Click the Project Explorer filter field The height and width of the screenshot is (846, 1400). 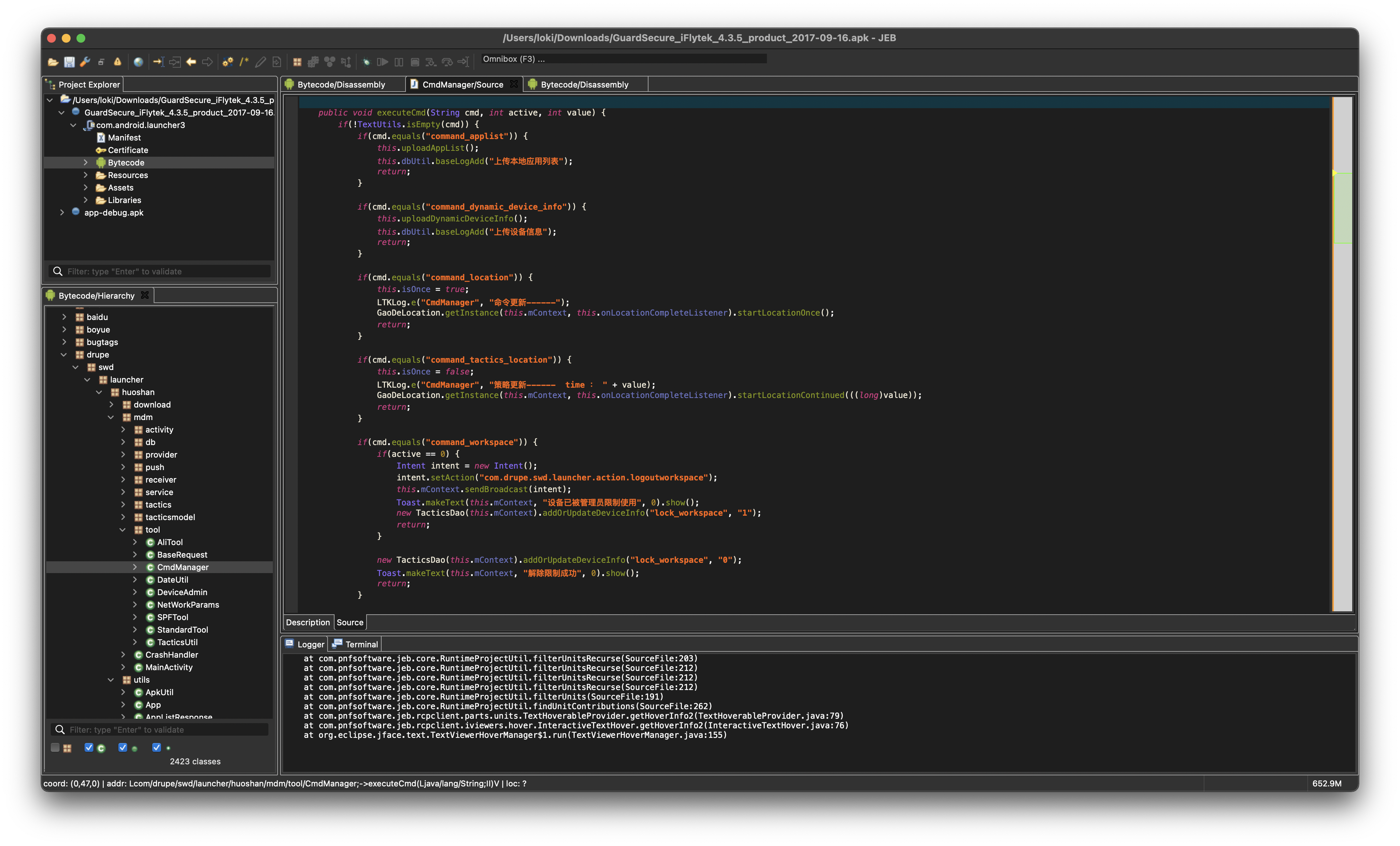point(159,272)
